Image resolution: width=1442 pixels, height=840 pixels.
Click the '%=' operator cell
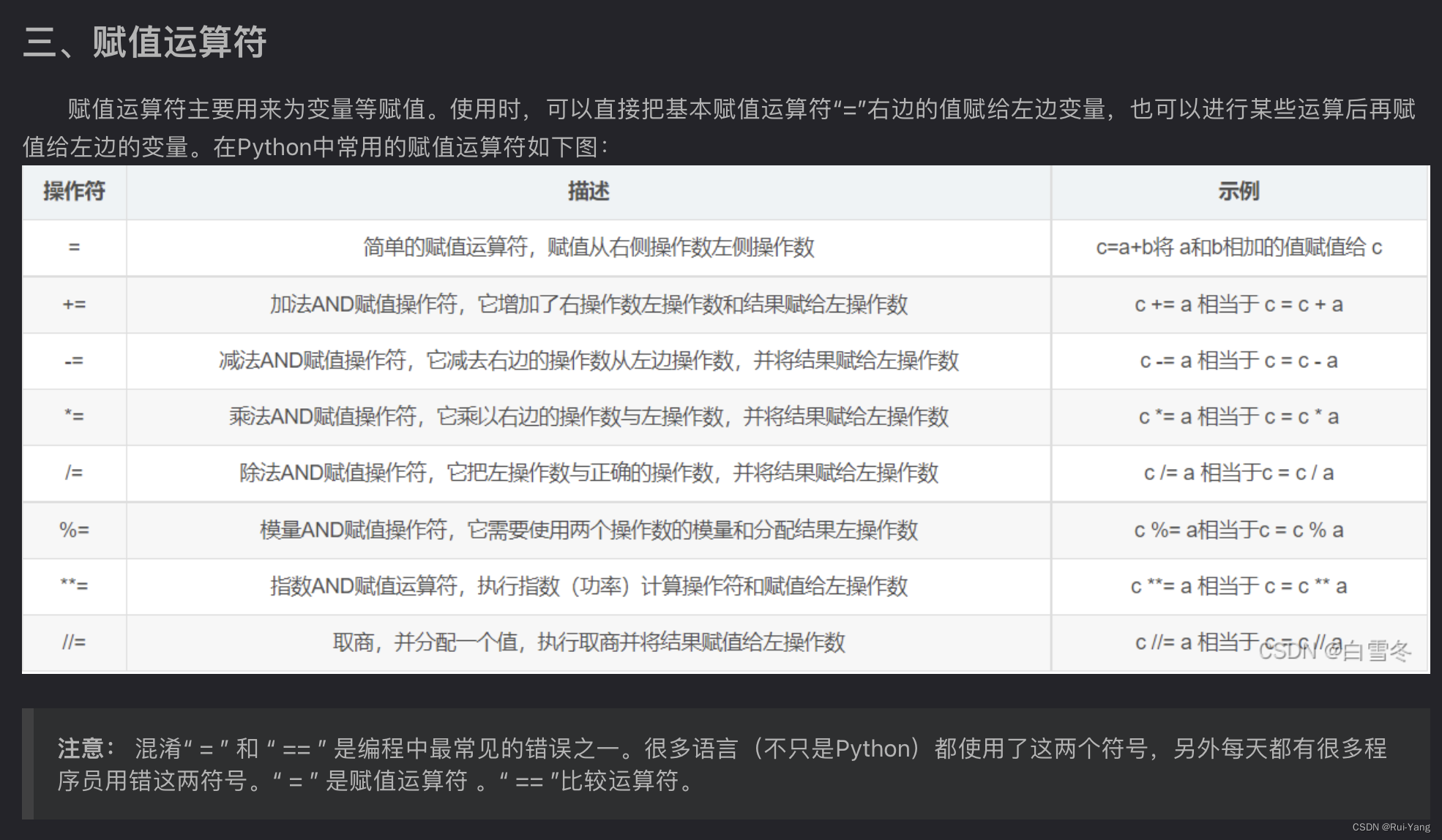click(74, 530)
